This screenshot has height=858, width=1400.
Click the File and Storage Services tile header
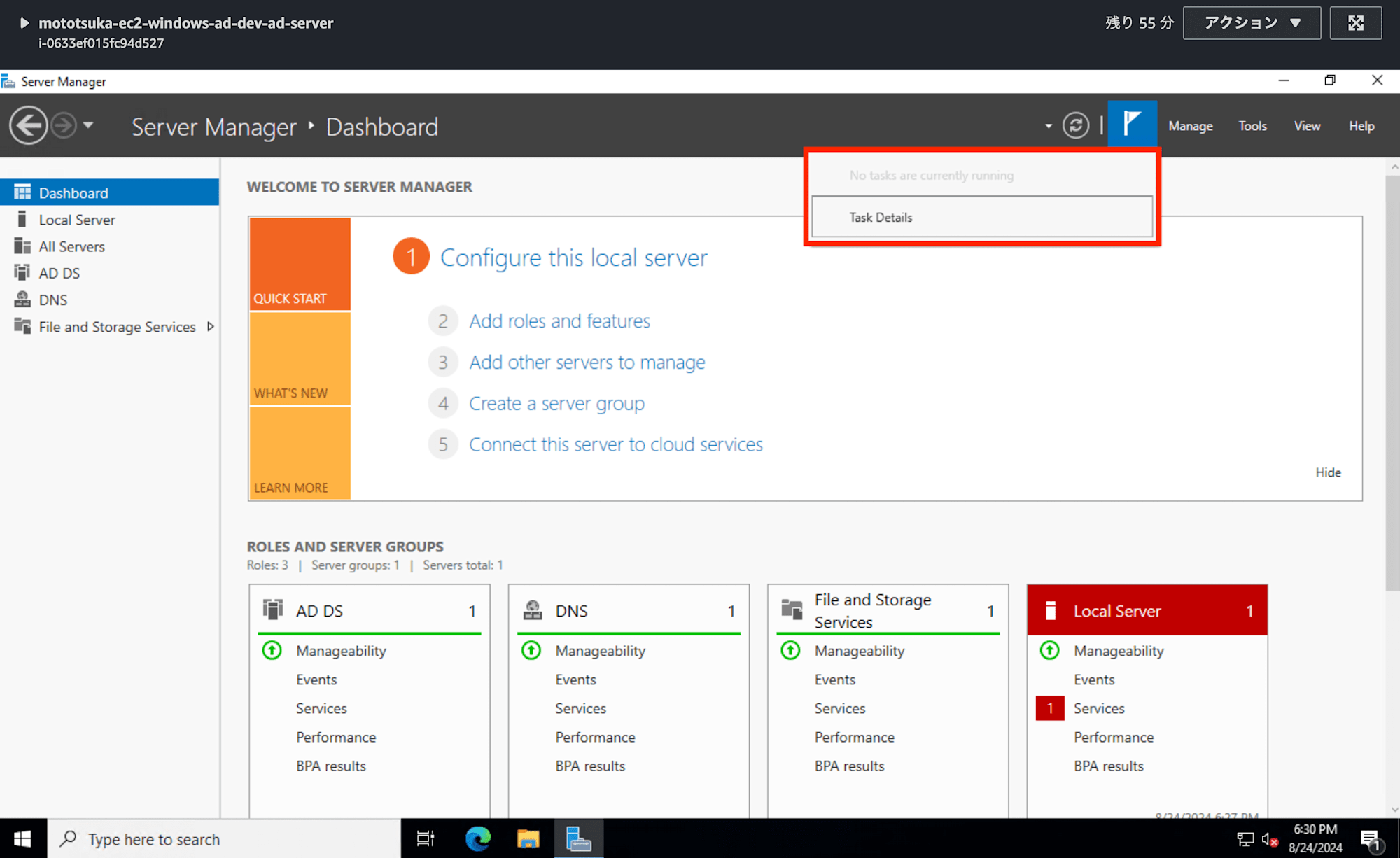tap(888, 610)
